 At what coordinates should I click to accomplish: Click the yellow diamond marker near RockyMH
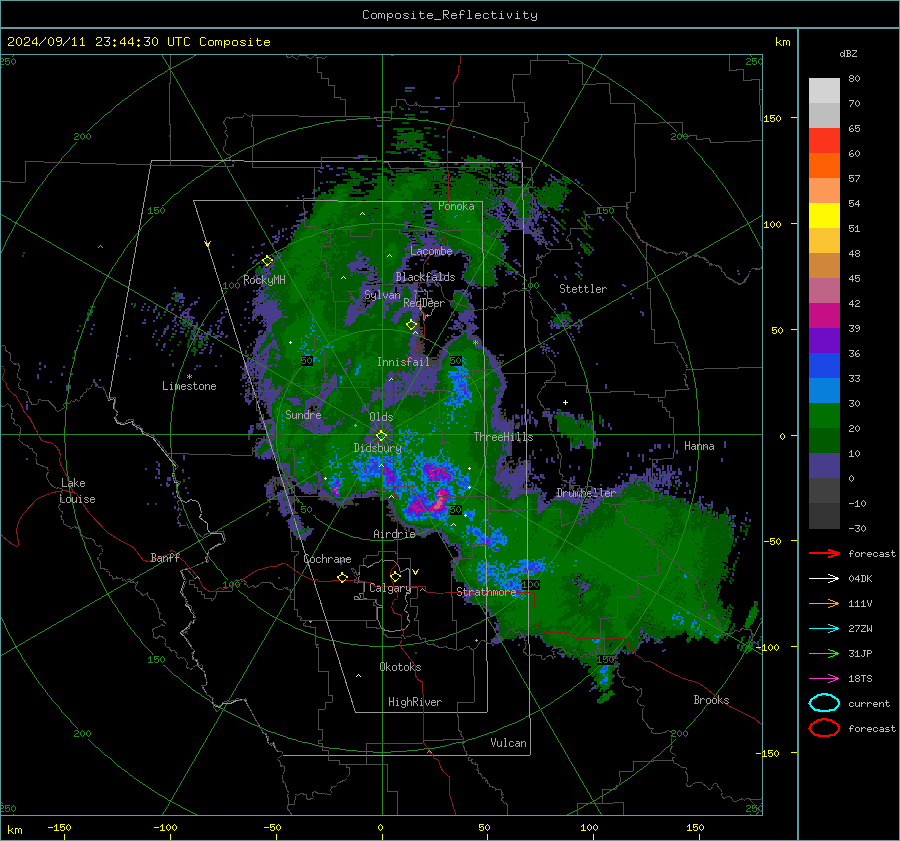coord(267,261)
